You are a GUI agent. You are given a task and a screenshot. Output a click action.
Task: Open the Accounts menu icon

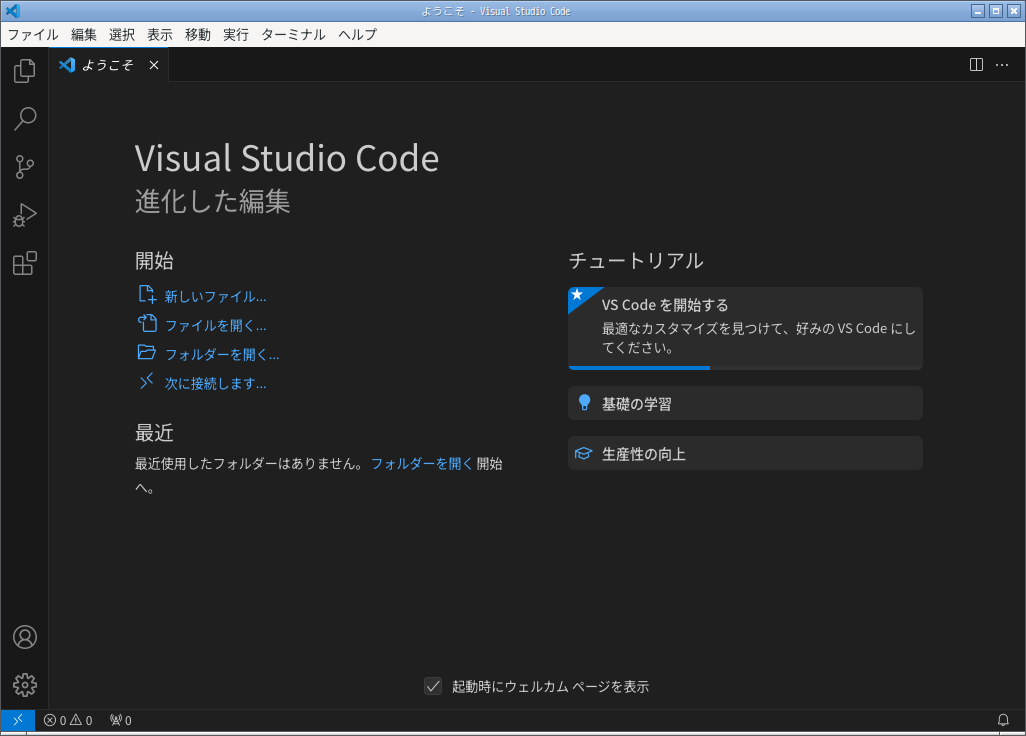click(x=25, y=637)
